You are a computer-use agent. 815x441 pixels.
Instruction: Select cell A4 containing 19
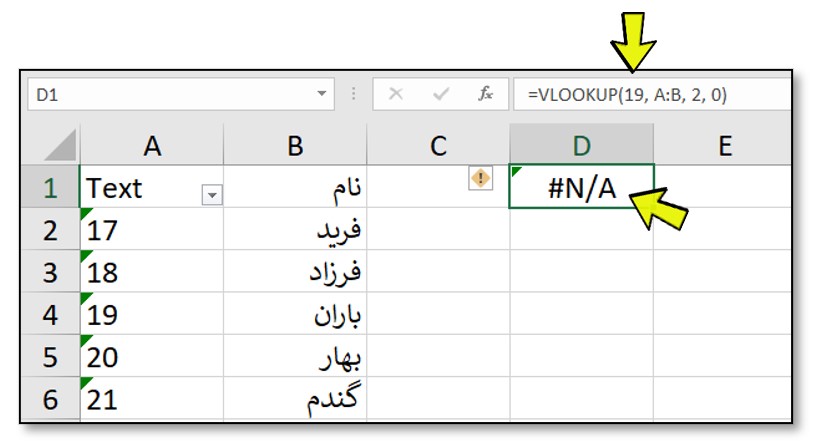[152, 314]
